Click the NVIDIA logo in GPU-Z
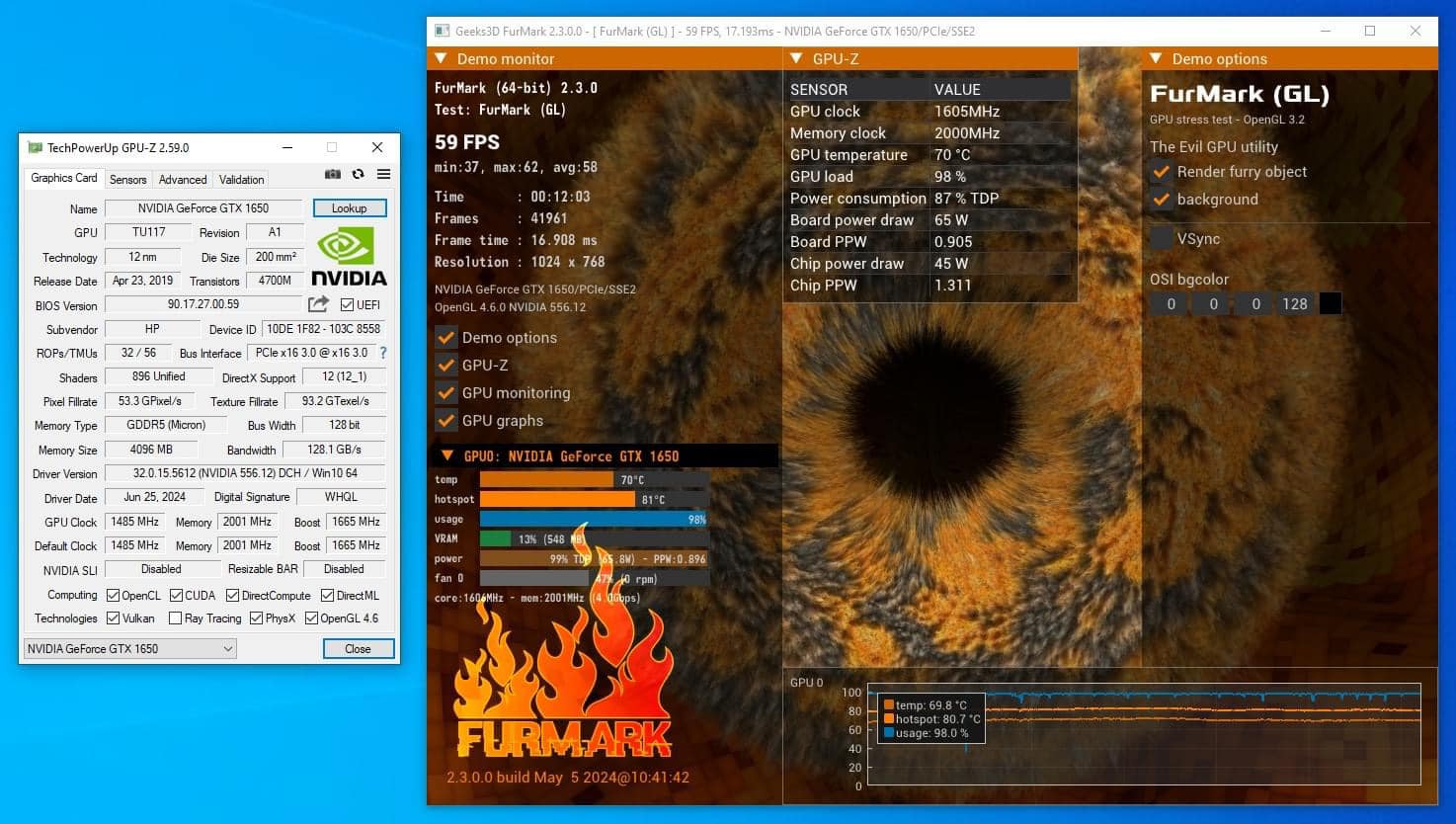Screen dimensions: 1456x824 point(349,257)
